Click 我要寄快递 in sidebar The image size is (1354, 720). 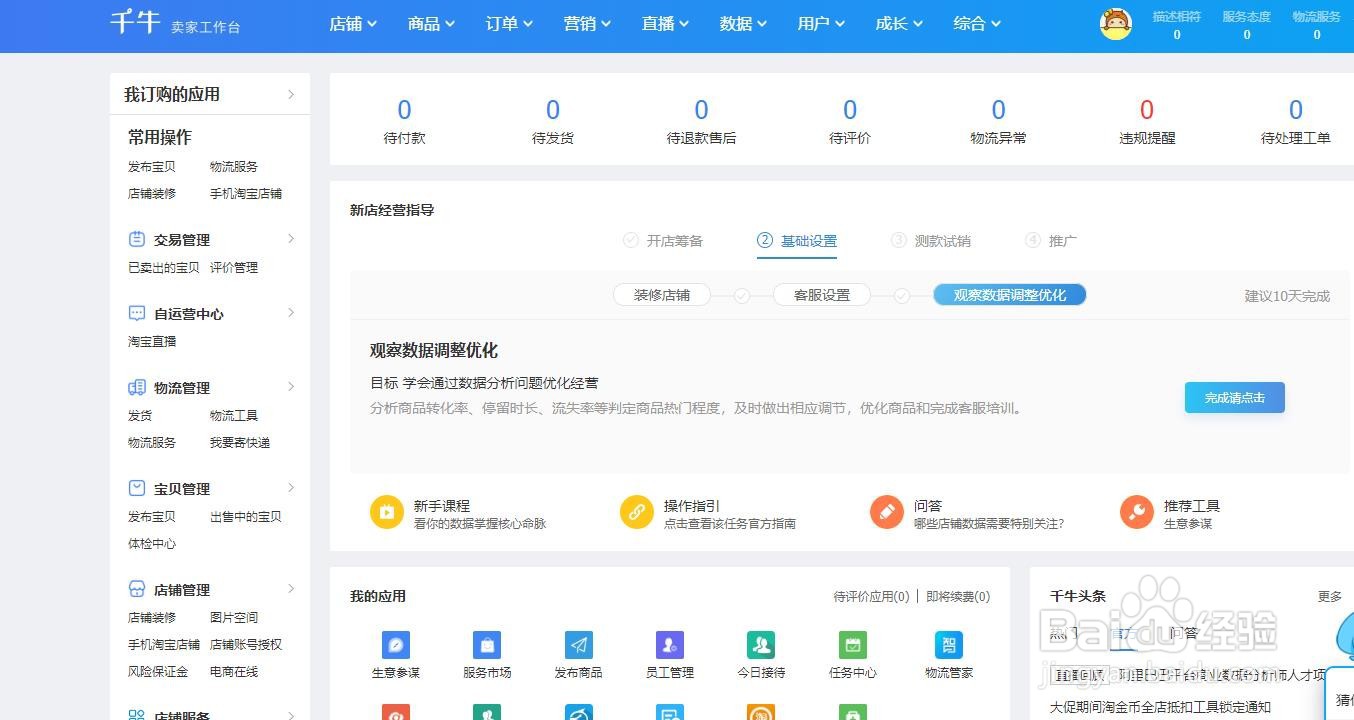pos(240,442)
